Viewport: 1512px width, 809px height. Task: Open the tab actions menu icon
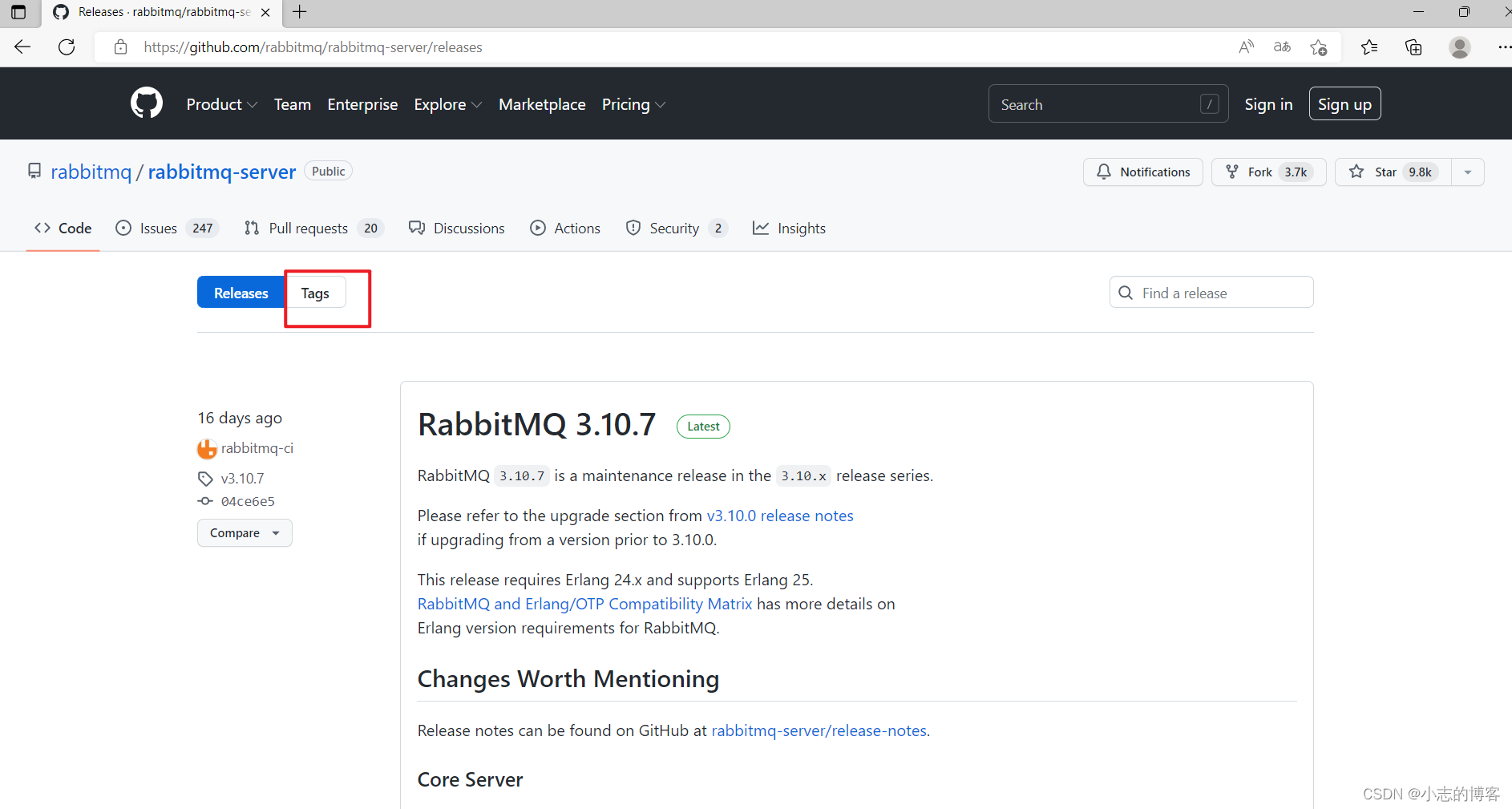coord(18,12)
